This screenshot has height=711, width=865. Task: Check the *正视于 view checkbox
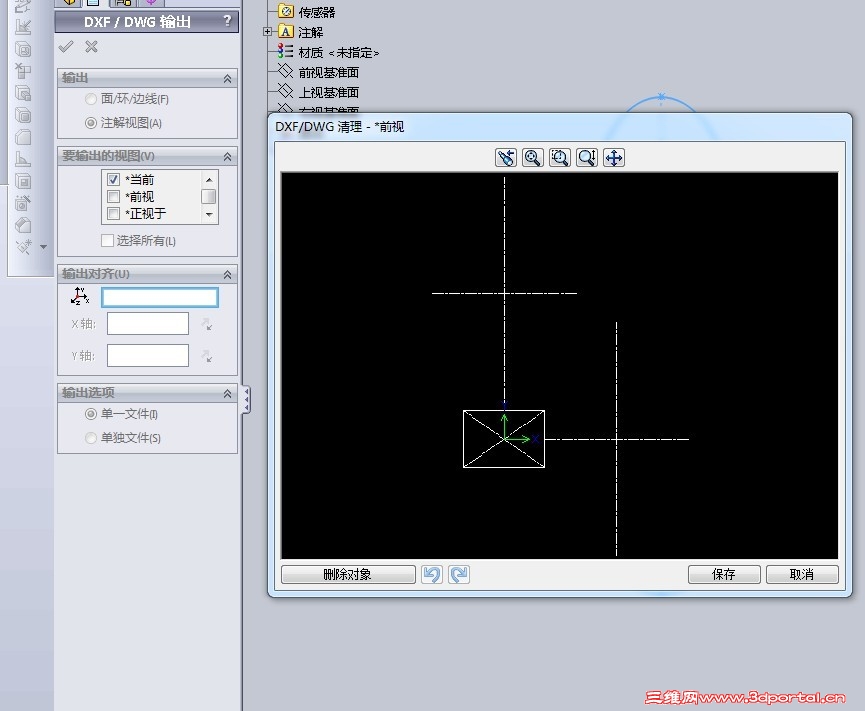point(114,213)
